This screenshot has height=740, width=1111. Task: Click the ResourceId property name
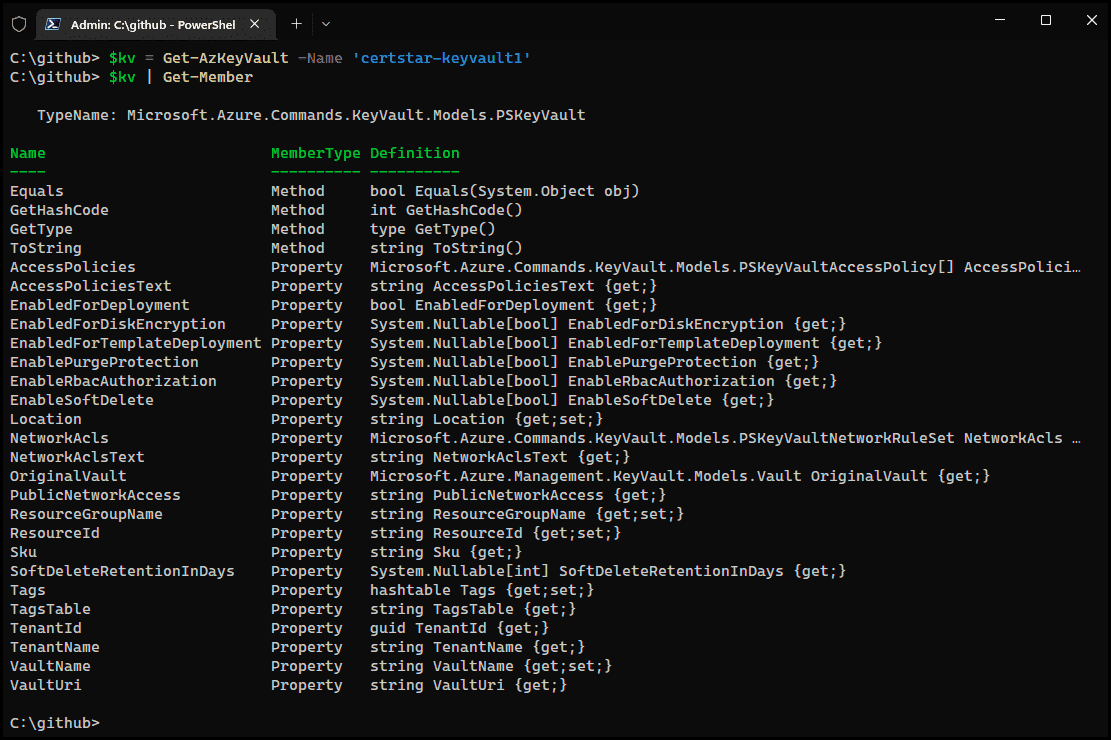[55, 533]
